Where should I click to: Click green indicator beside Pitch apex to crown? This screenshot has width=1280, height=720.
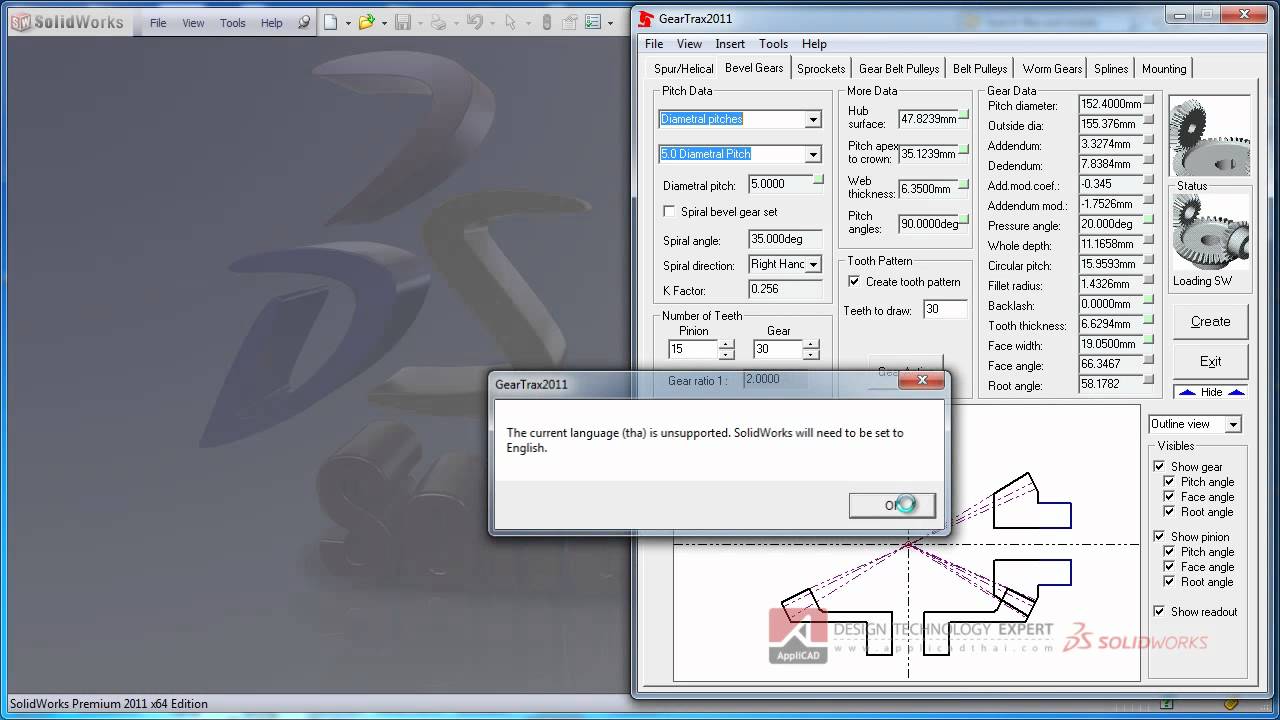click(x=964, y=150)
